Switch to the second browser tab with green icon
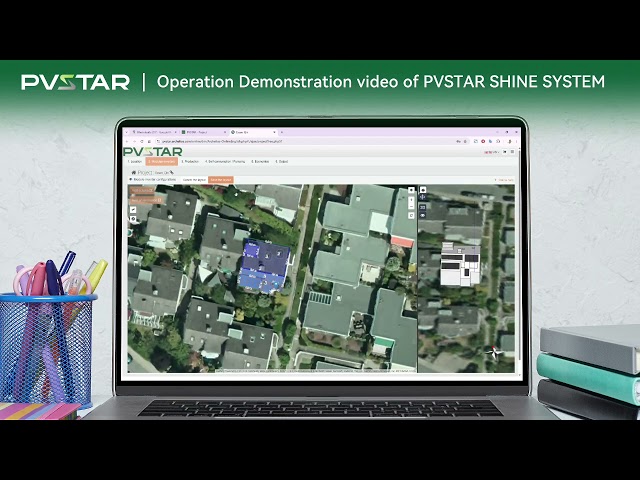This screenshot has height=480, width=640. tap(203, 132)
